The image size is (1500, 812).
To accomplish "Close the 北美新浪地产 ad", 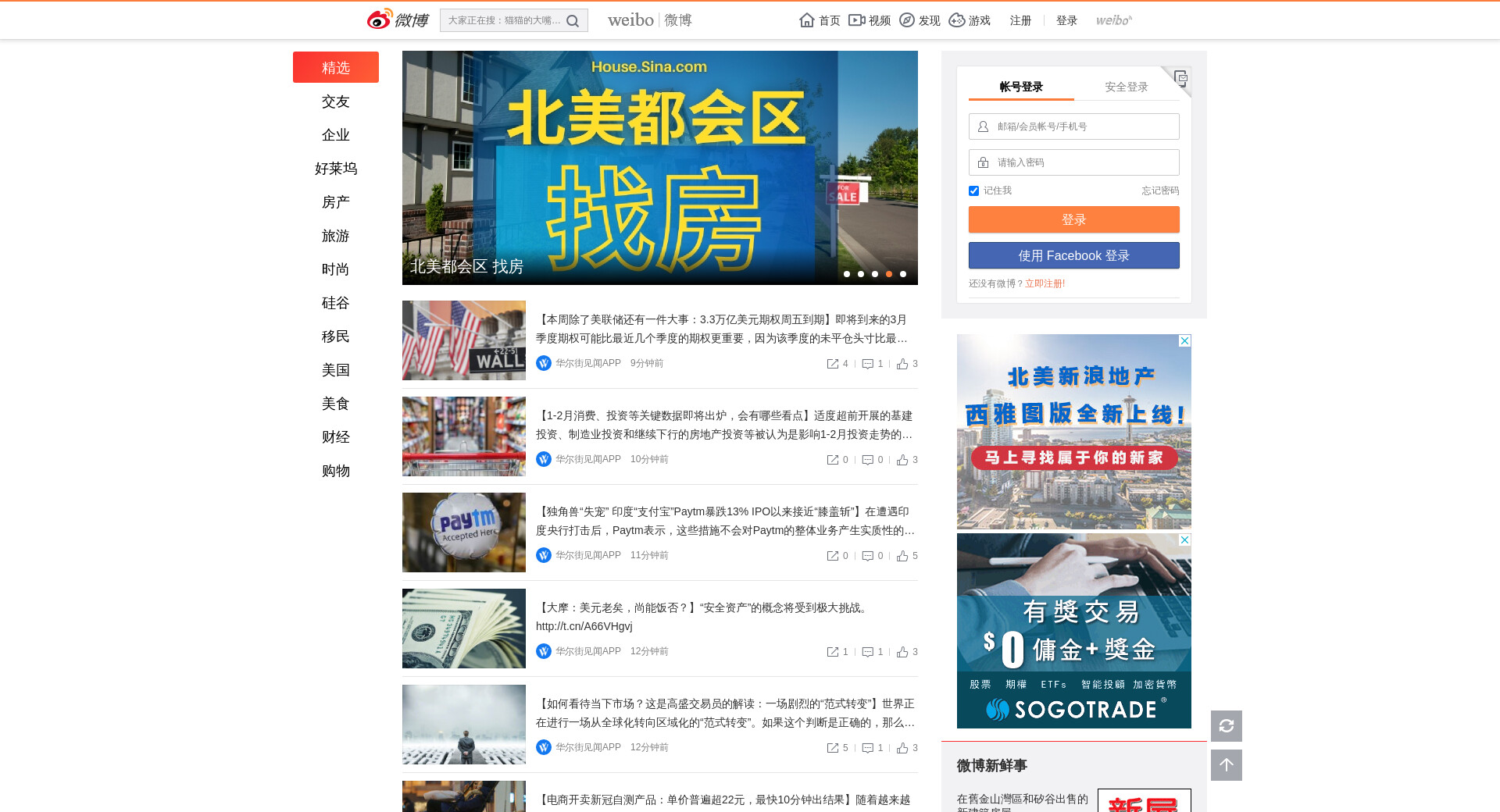I will 1185,340.
